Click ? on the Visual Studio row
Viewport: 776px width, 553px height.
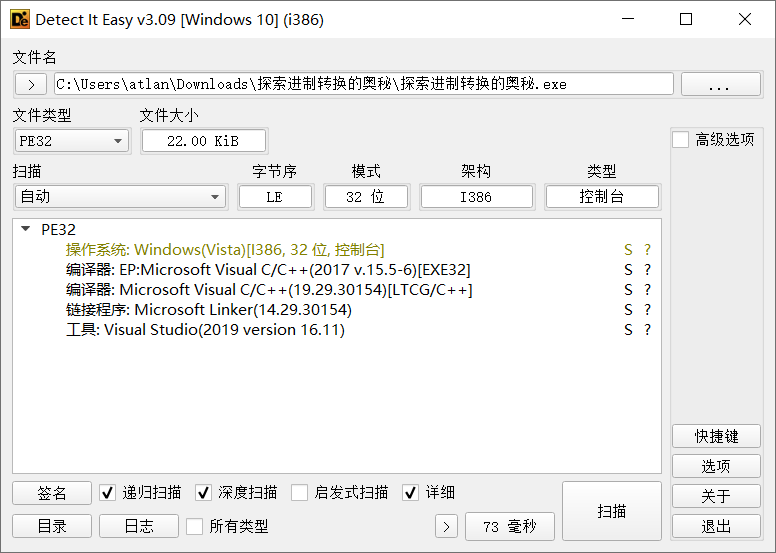tap(647, 330)
